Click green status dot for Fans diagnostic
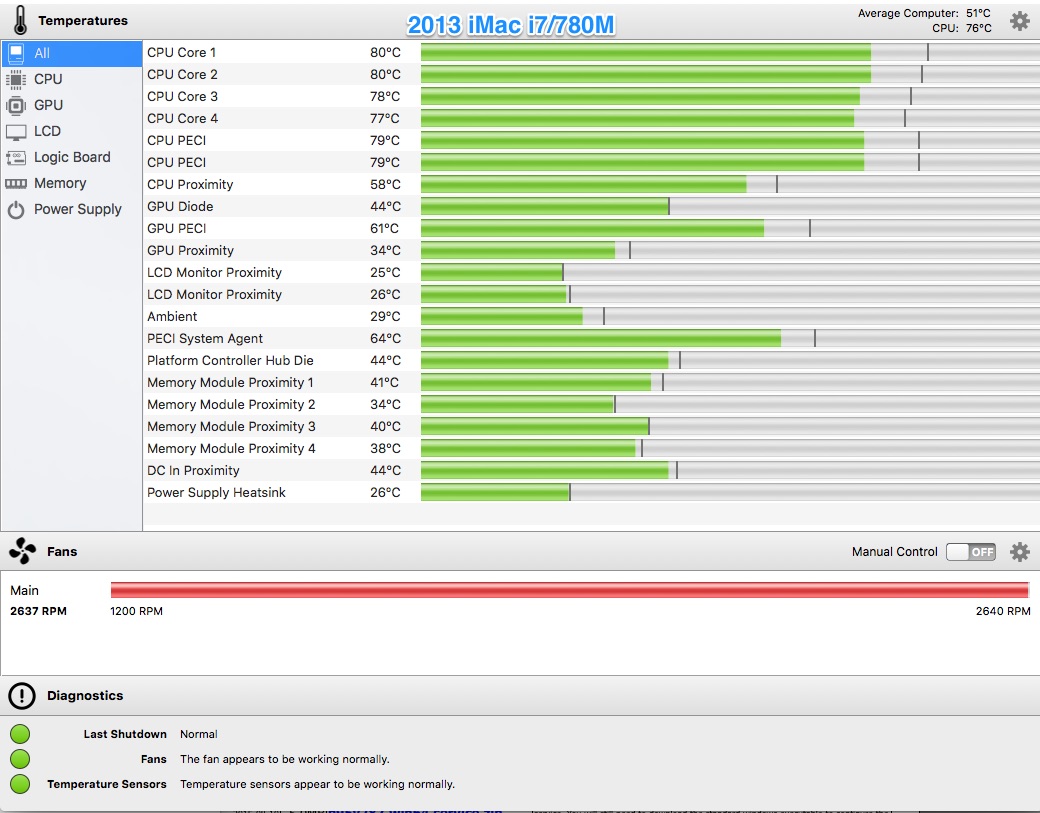The height and width of the screenshot is (813, 1040). pyautogui.click(x=20, y=759)
